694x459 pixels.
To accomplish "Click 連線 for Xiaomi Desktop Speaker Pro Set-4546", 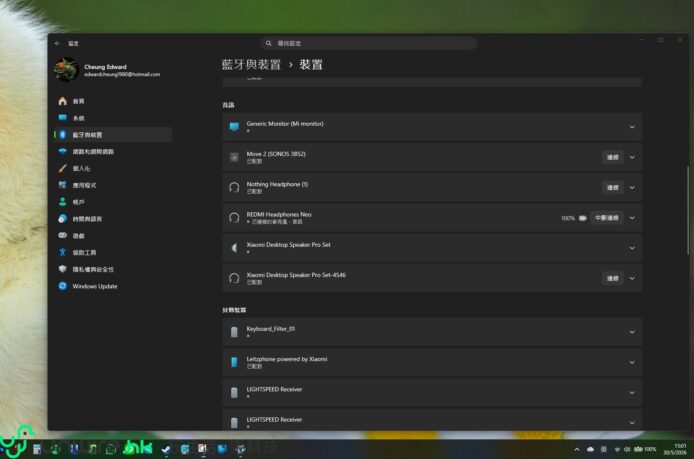I will pos(613,278).
